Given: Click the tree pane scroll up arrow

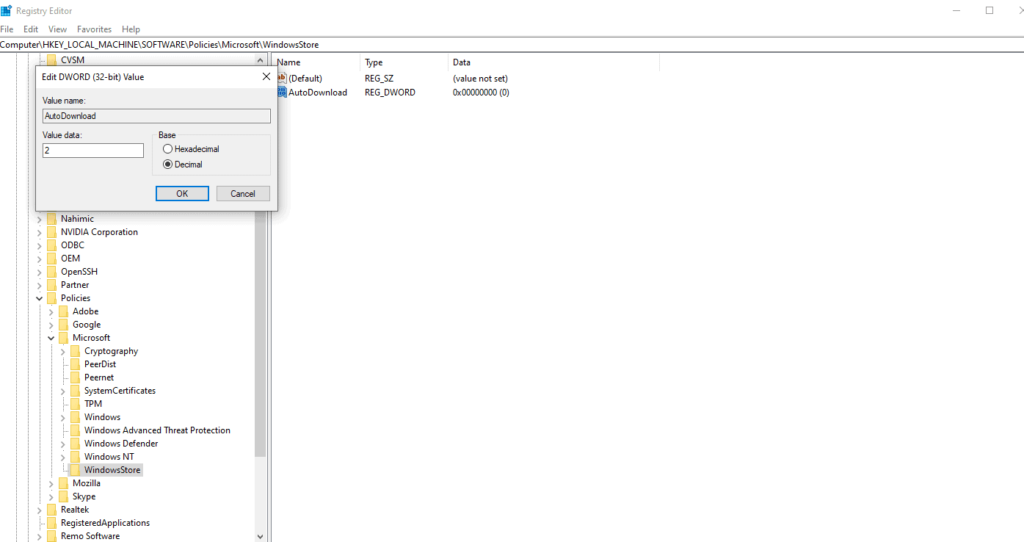Looking at the screenshot, I should point(260,60).
